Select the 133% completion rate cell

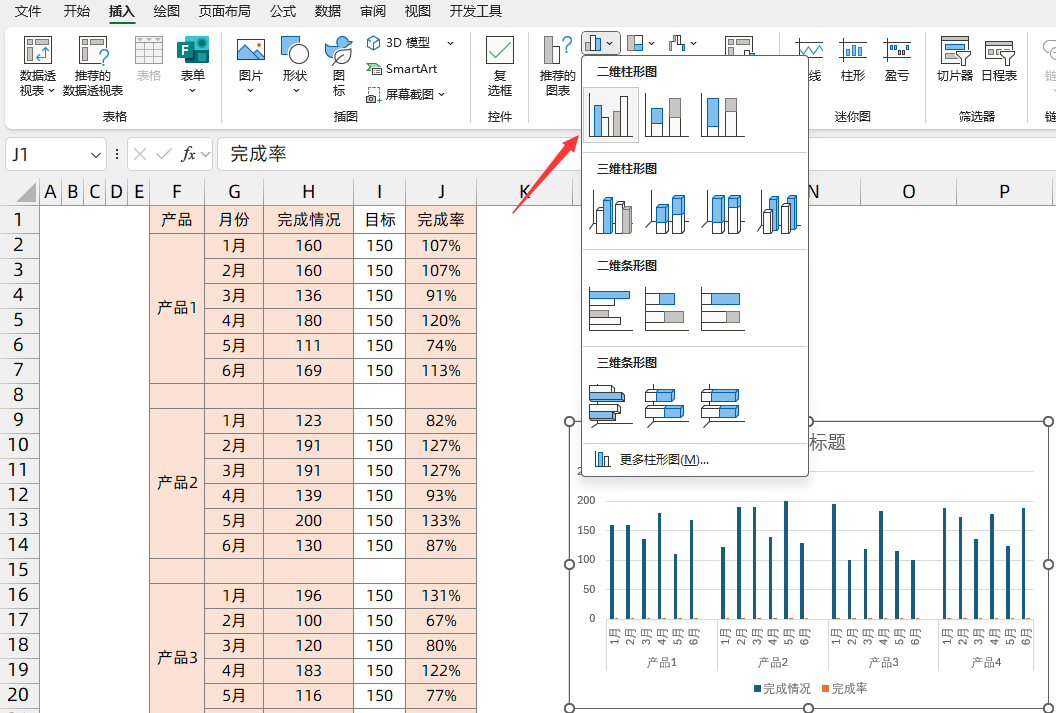pyautogui.click(x=441, y=520)
